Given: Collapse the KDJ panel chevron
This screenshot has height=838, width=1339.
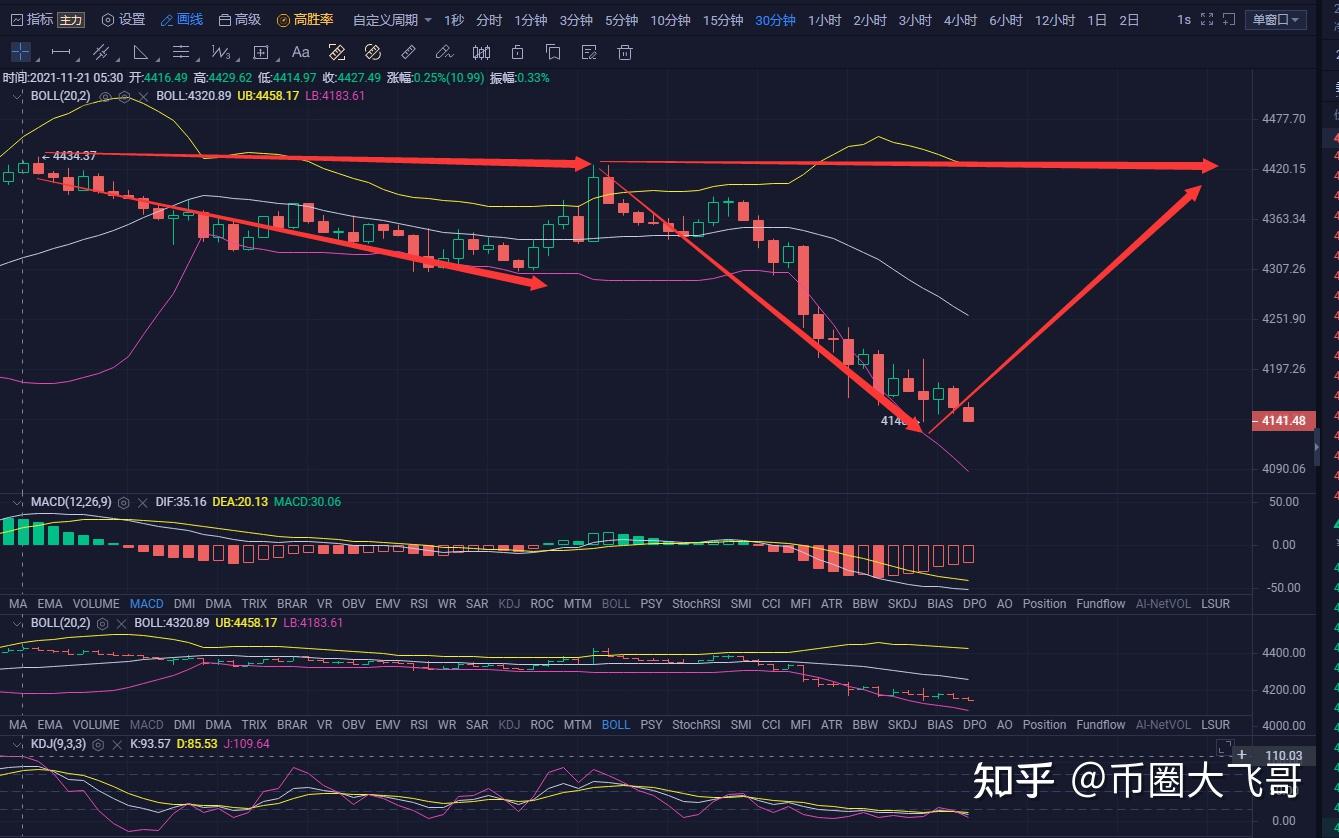Looking at the screenshot, I should (x=17, y=744).
